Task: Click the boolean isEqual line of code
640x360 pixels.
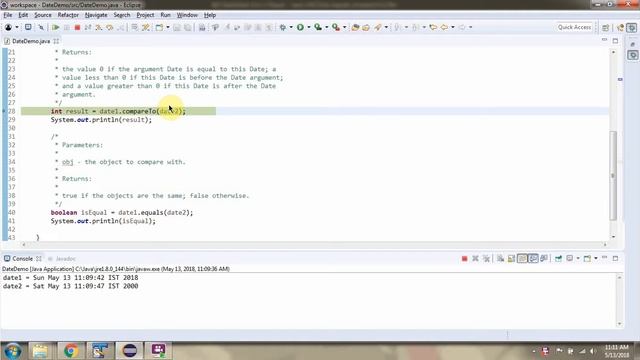Action: 122,213
